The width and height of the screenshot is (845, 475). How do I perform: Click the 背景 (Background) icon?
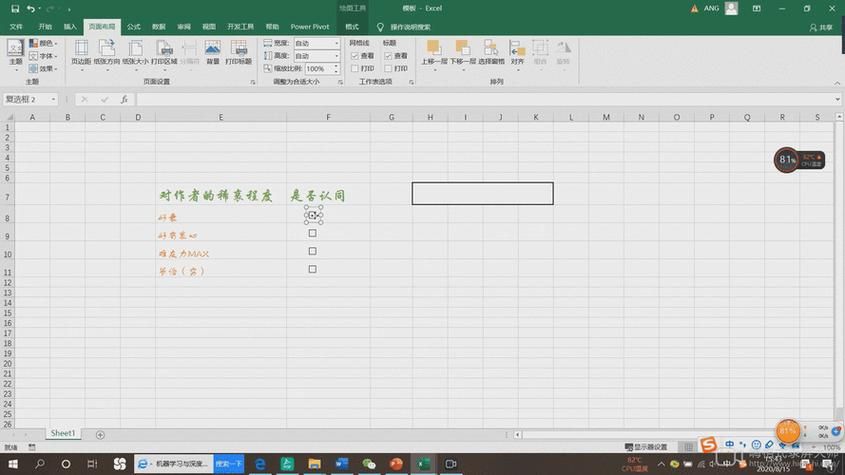pyautogui.click(x=212, y=50)
